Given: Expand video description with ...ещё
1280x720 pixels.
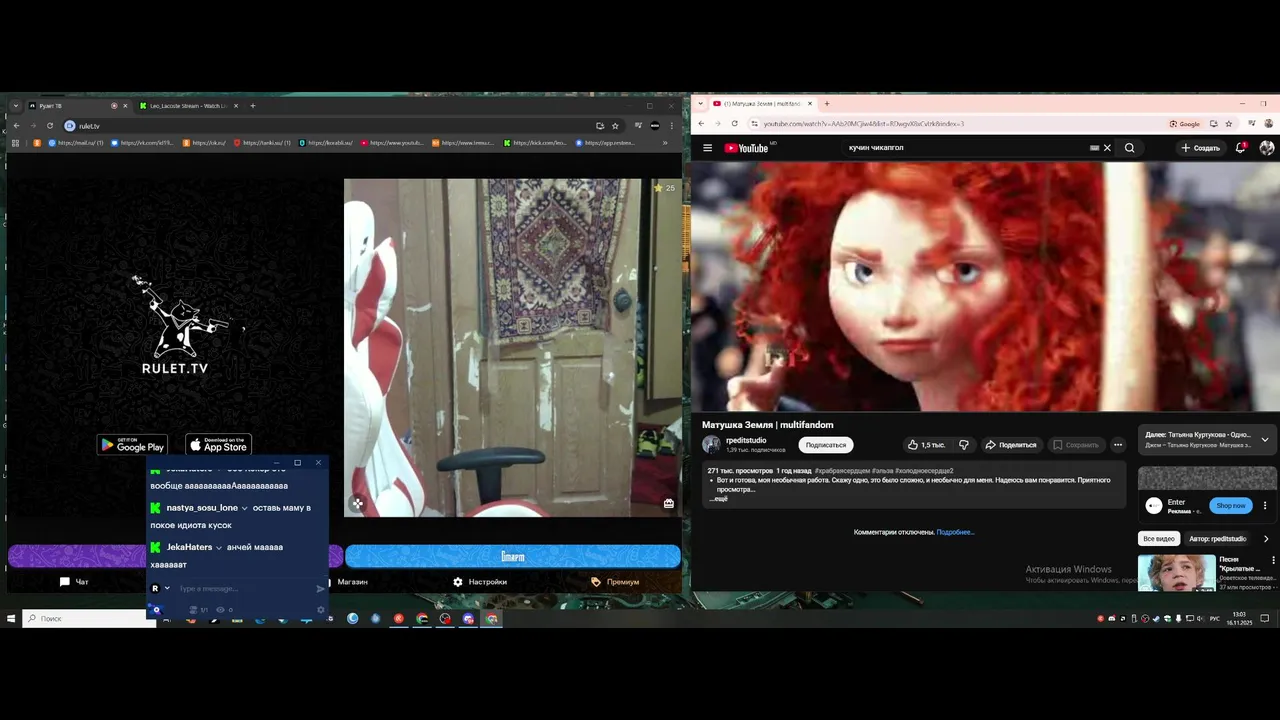Looking at the screenshot, I should click(x=719, y=498).
